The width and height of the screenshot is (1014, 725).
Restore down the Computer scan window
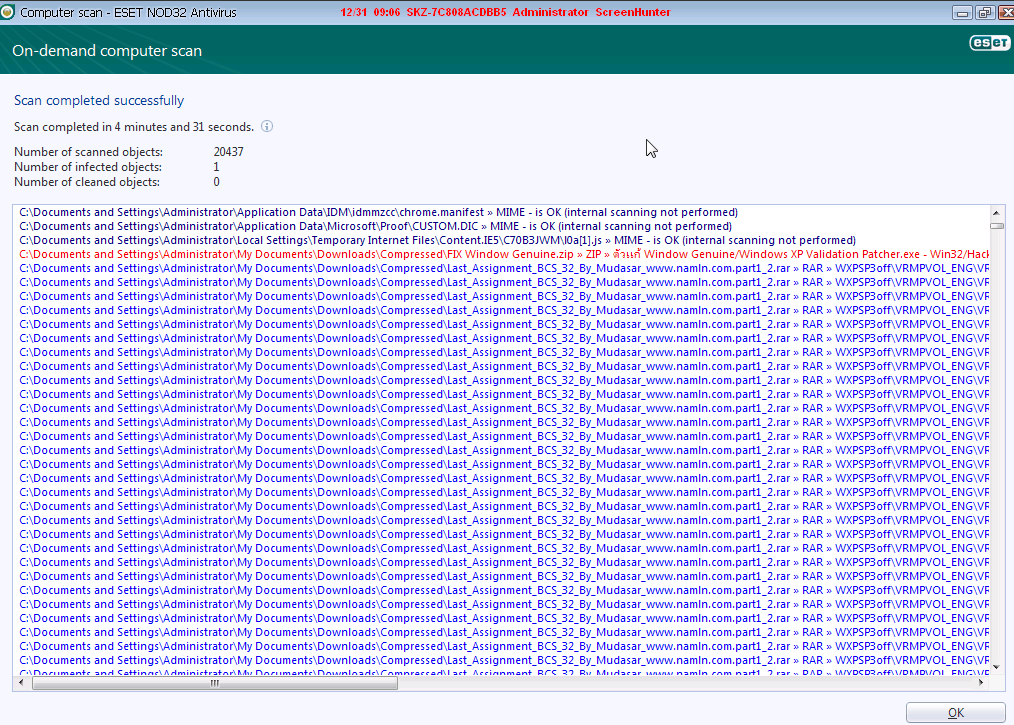tap(984, 13)
